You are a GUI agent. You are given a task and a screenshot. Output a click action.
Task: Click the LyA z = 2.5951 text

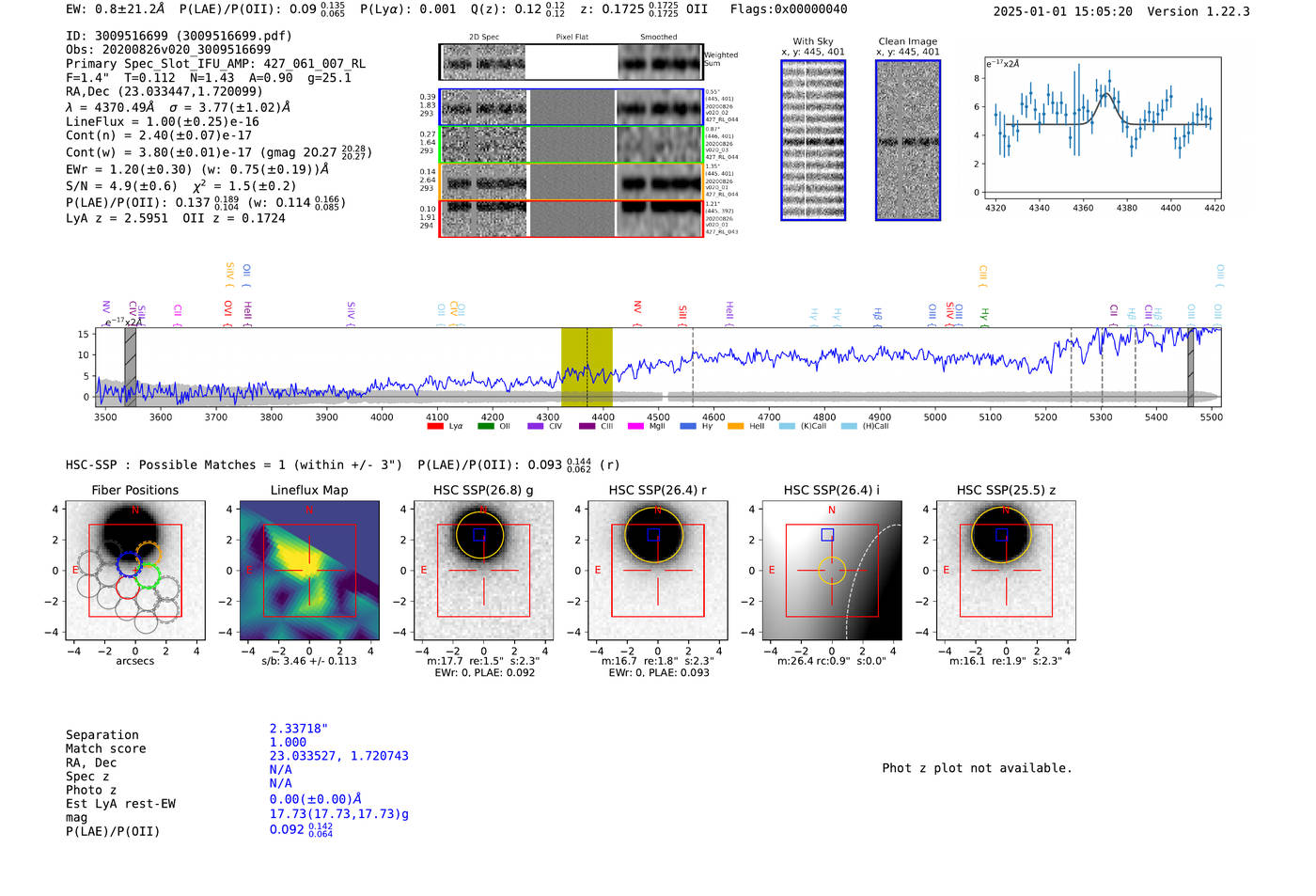tap(117, 218)
